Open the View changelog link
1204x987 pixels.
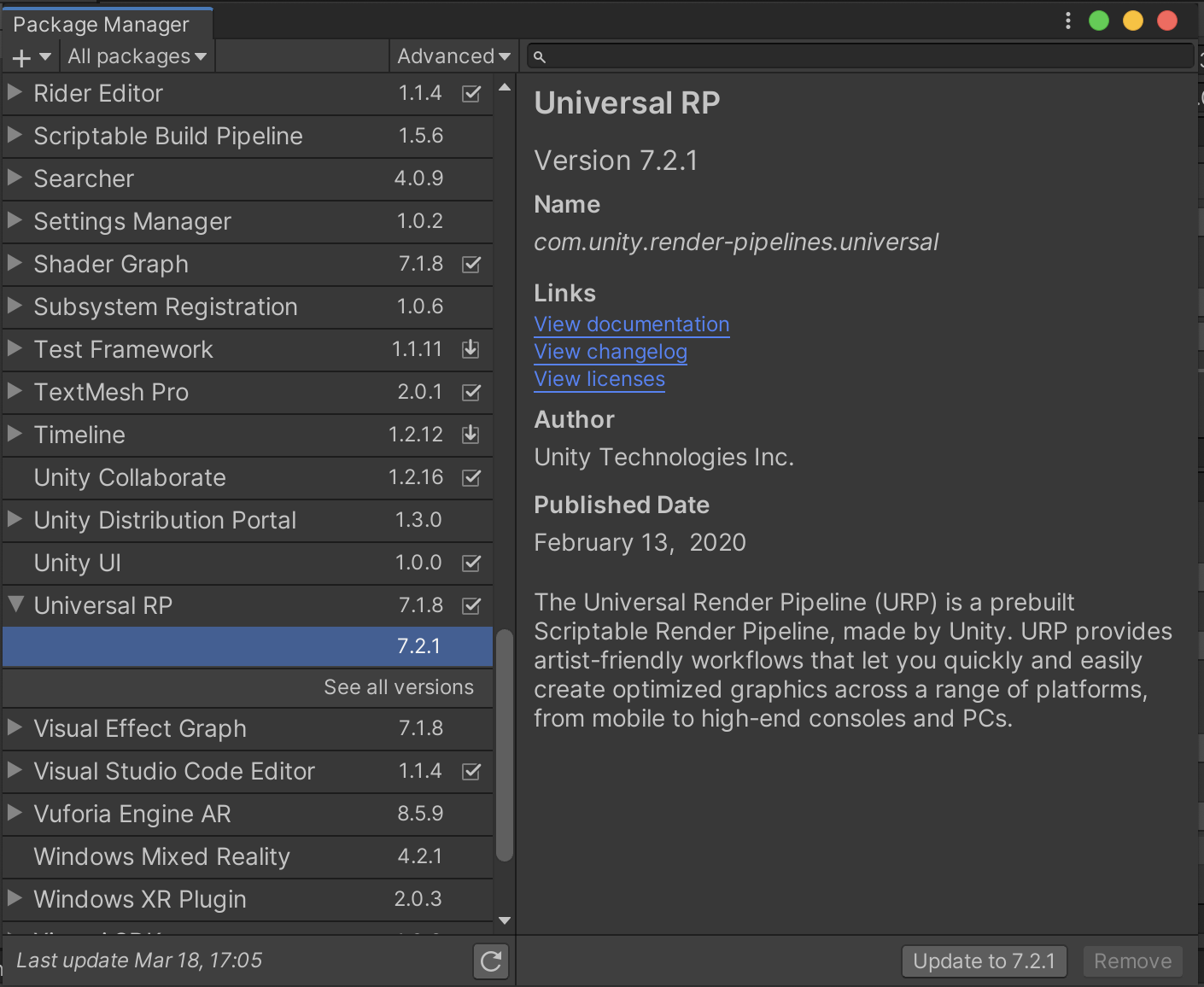click(x=610, y=351)
